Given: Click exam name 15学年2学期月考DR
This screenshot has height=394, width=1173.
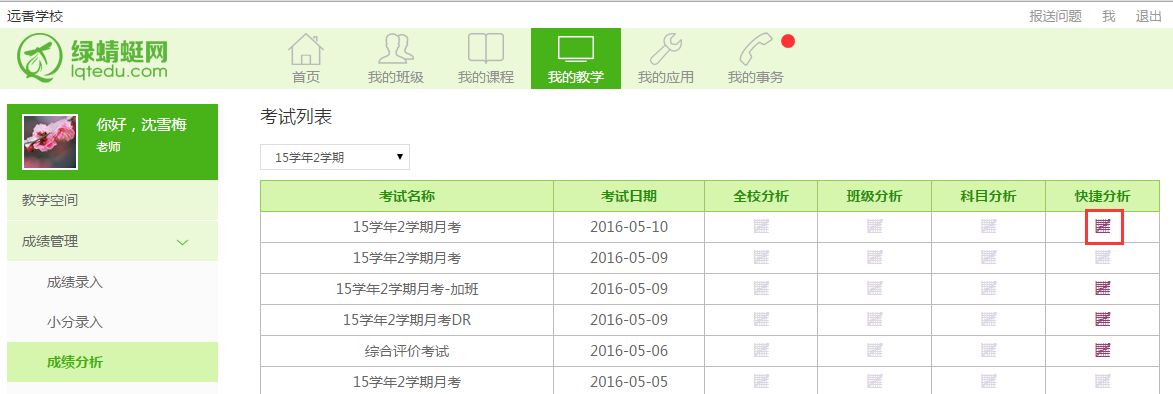Looking at the screenshot, I should 407,319.
